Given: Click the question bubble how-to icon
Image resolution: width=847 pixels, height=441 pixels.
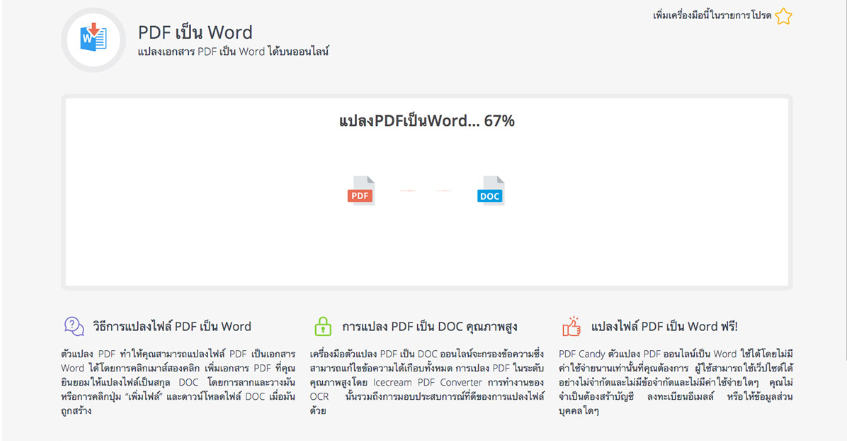Looking at the screenshot, I should click(74, 326).
